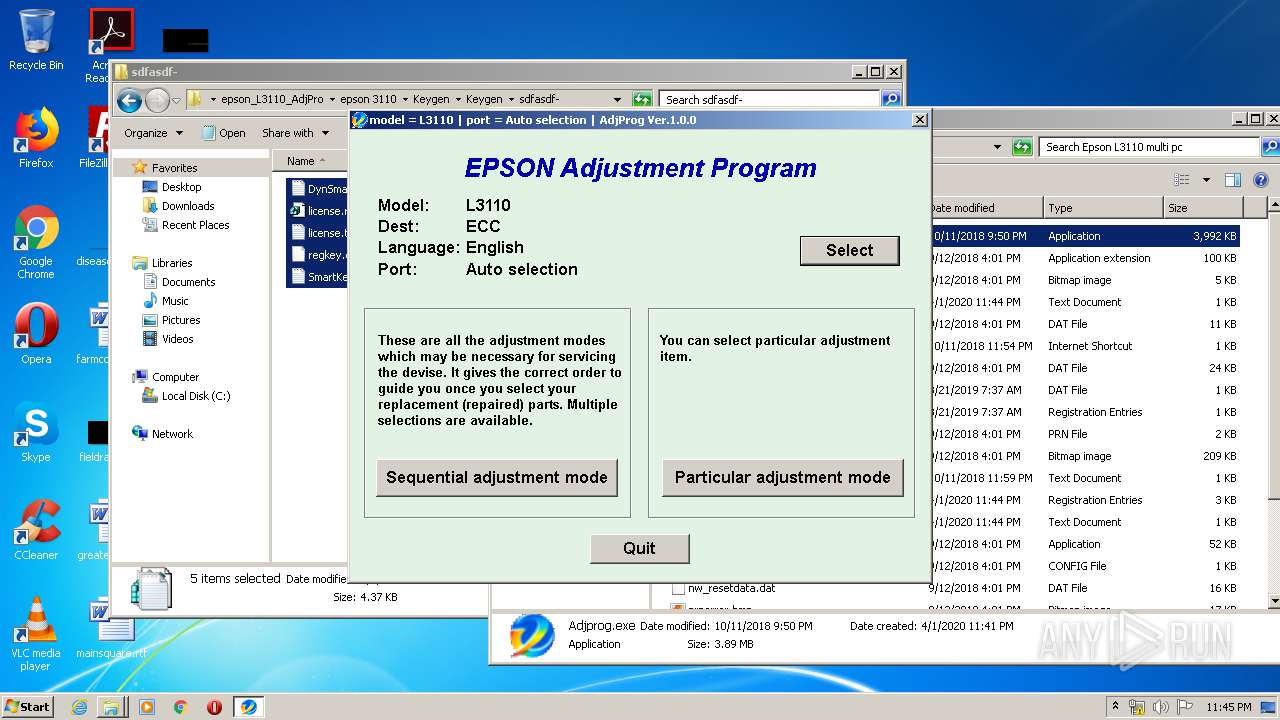The height and width of the screenshot is (720, 1280).
Task: Click the Search Epson L3110 multi pc field
Action: (1149, 147)
